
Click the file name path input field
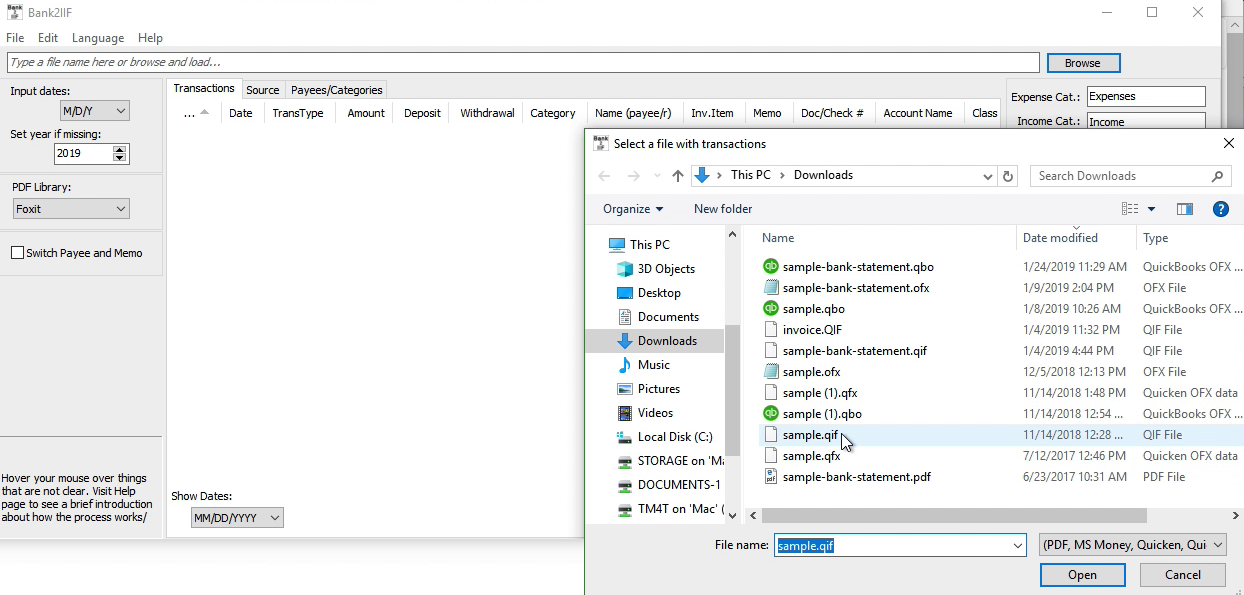[892, 545]
